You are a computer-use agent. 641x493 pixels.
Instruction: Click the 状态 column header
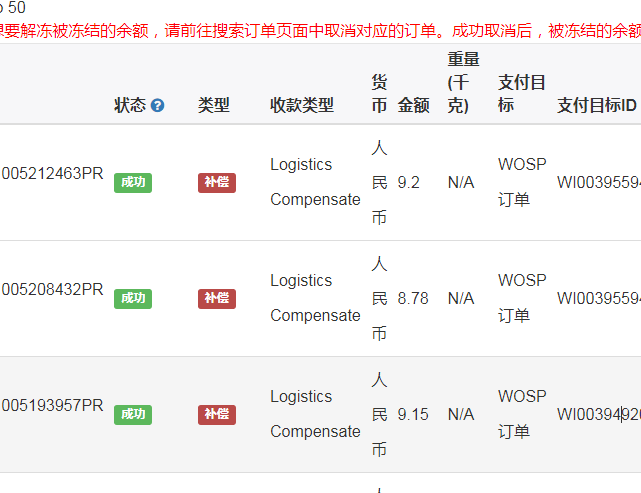(130, 105)
